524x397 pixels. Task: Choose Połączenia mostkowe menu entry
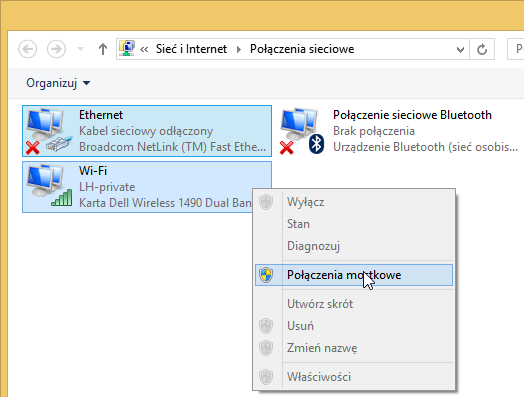tap(354, 275)
